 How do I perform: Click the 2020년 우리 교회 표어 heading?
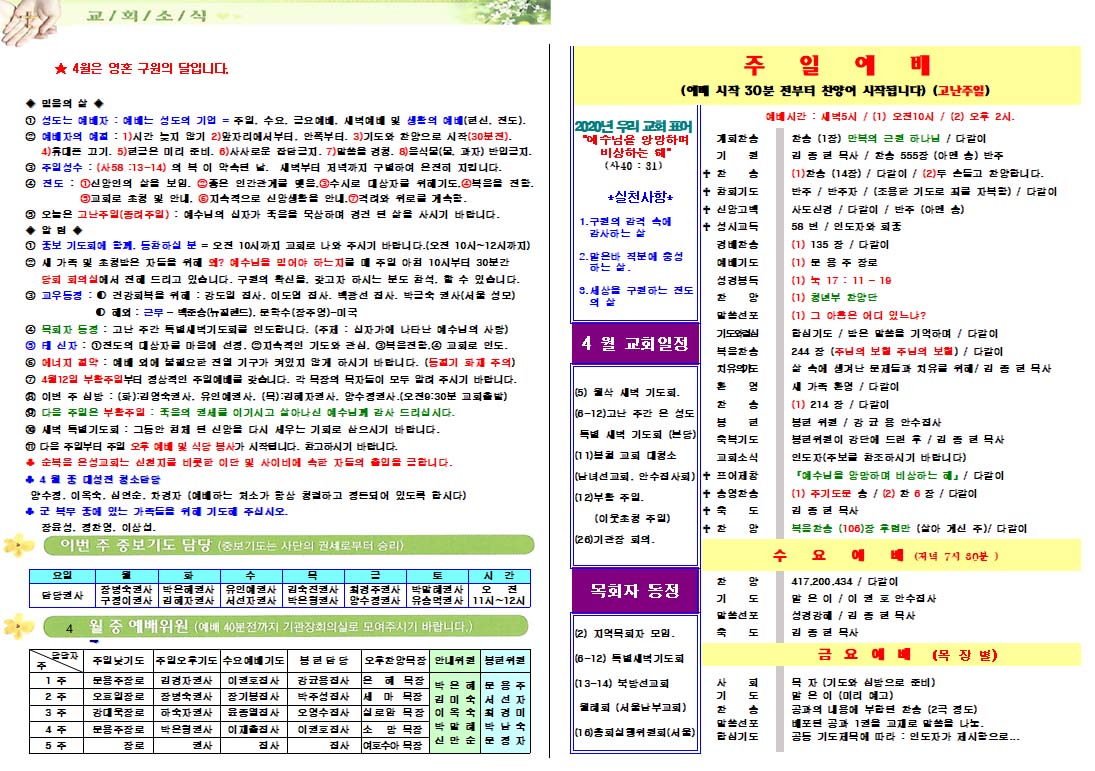618,125
